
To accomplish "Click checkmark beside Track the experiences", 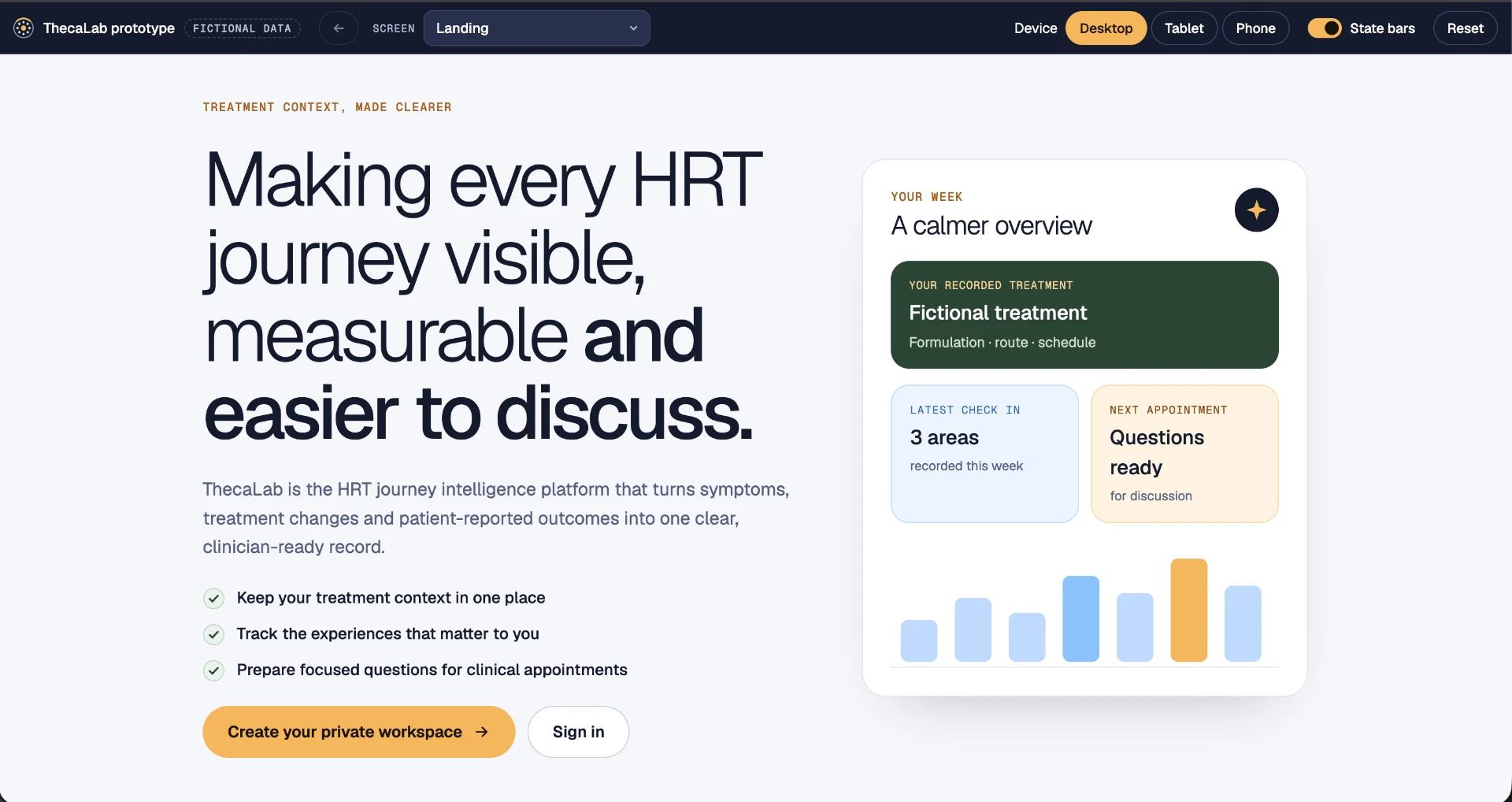I will click(x=213, y=634).
